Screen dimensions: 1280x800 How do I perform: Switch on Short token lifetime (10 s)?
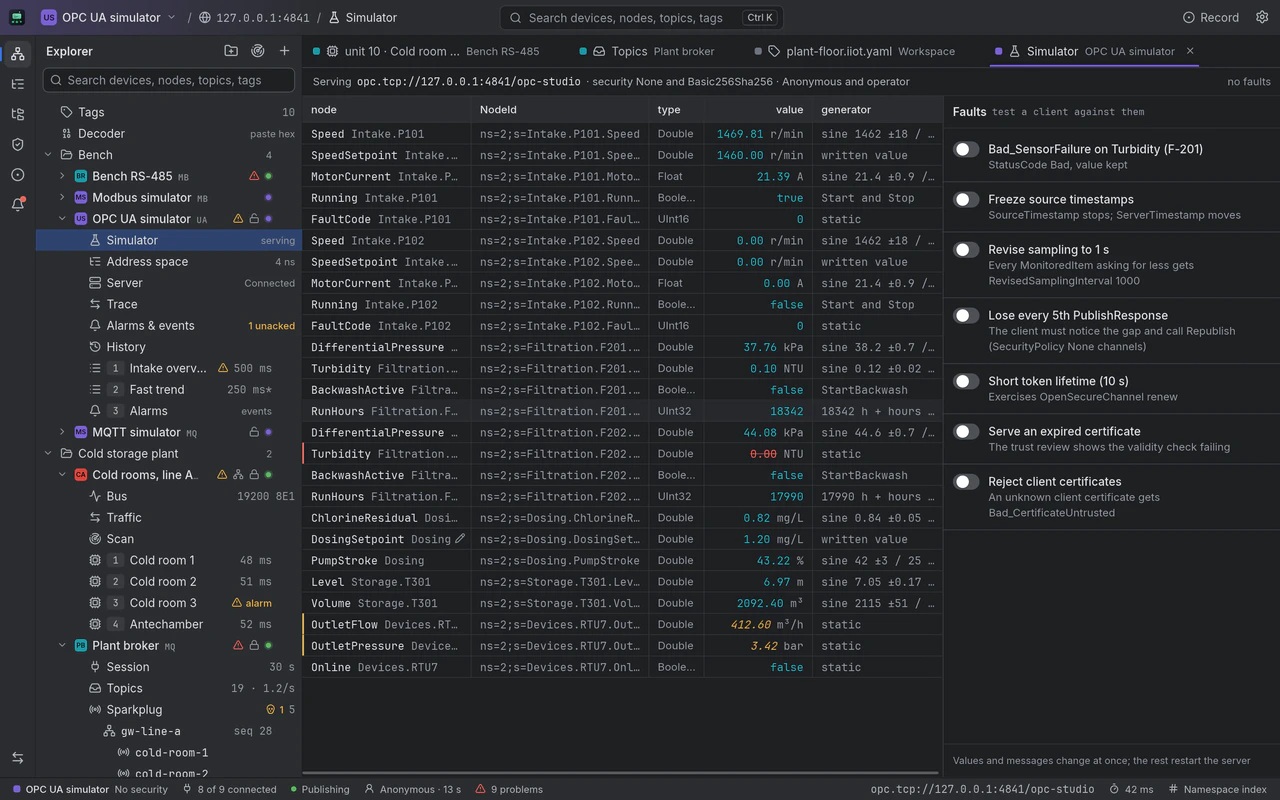coord(966,381)
